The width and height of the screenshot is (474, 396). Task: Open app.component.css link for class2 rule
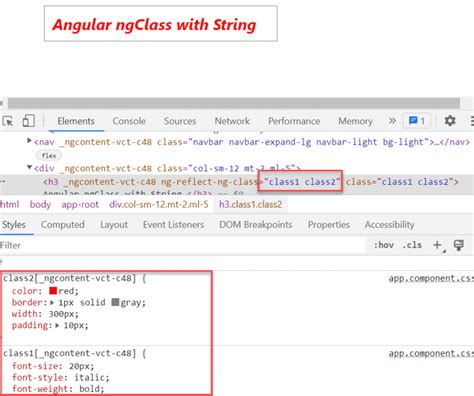(x=431, y=278)
